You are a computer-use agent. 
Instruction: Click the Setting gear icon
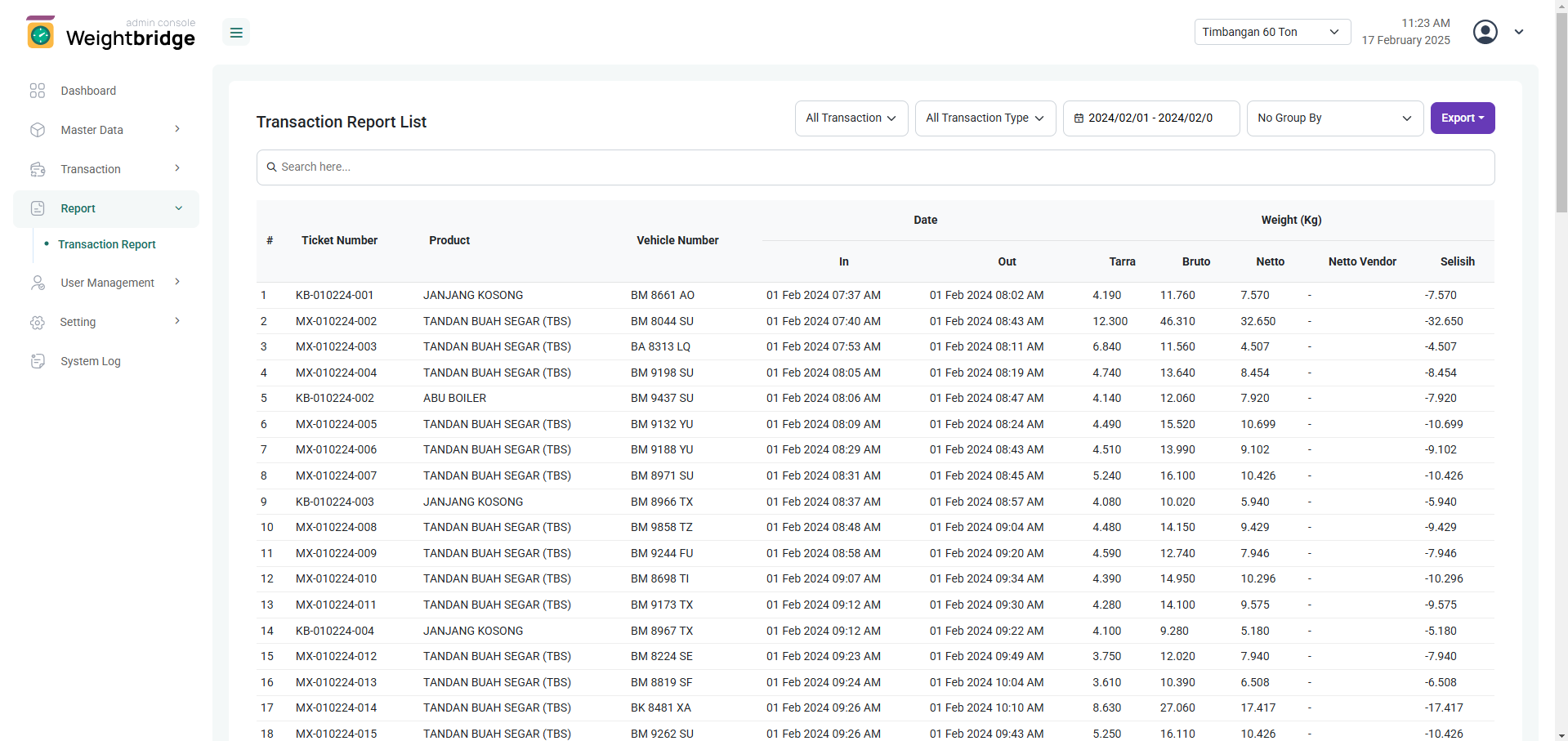click(x=38, y=322)
